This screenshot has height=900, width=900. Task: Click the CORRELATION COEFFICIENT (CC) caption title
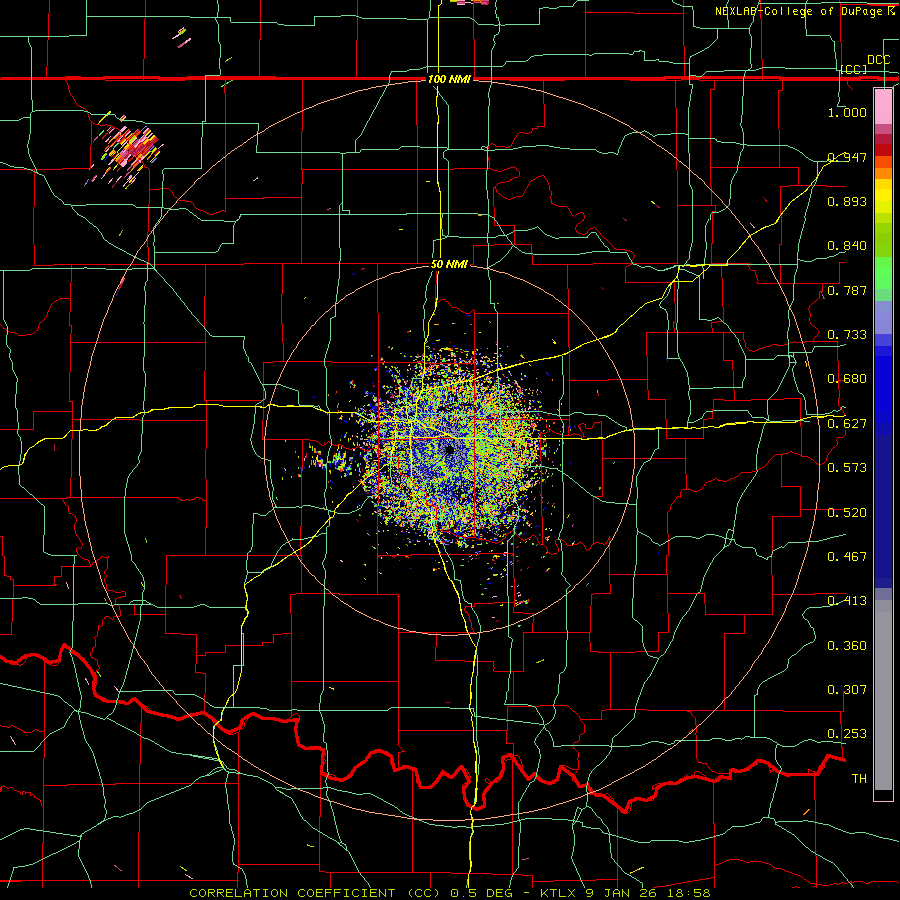tap(315, 893)
